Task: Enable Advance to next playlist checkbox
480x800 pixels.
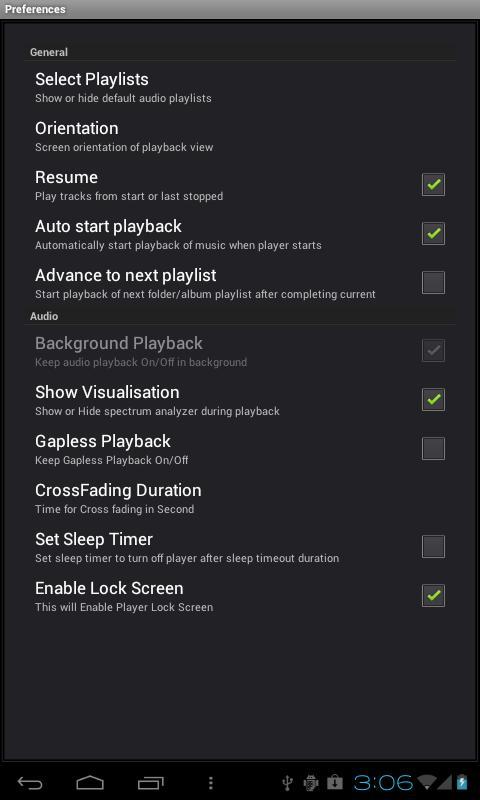Action: tap(433, 283)
